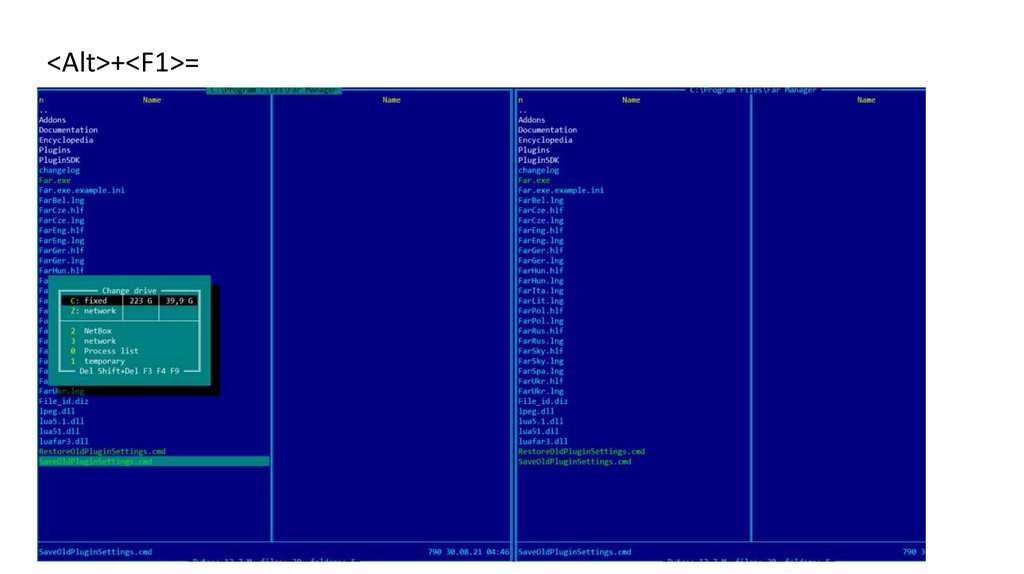Select FarIta.lng in right panel
Screen dimensions: 1024x574
541,291
